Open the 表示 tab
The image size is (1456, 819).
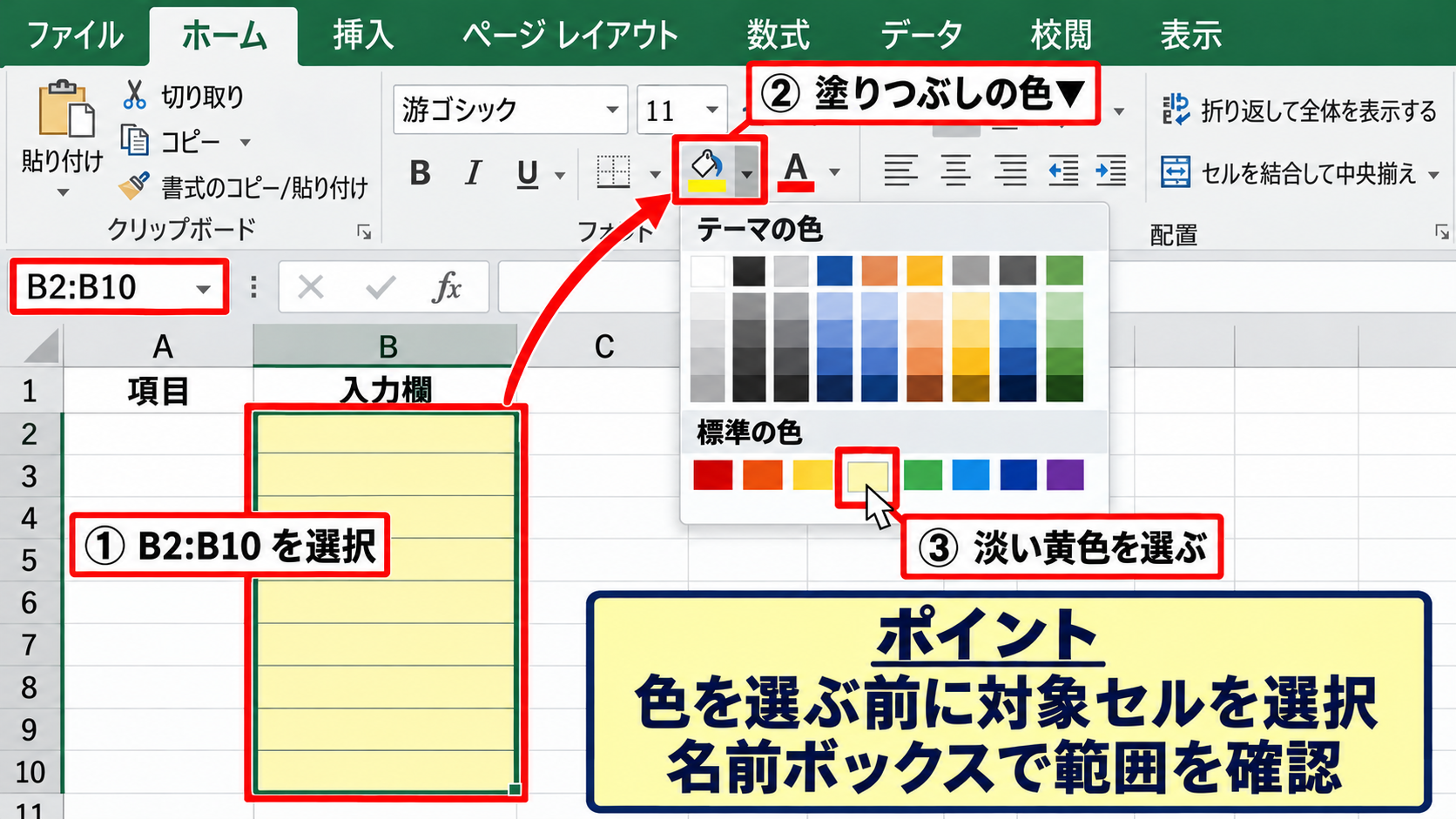(1190, 35)
